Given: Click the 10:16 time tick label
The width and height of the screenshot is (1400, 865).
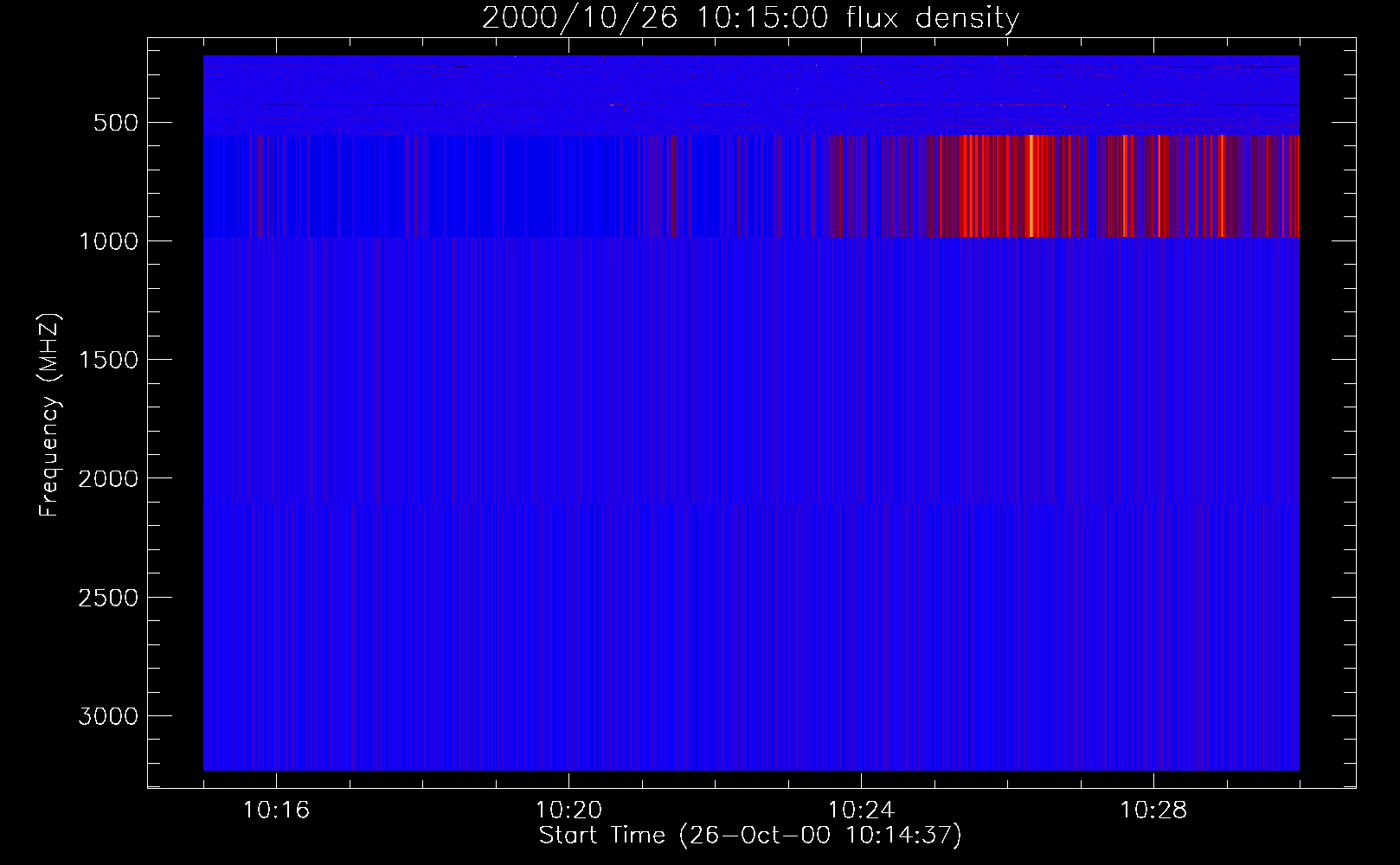Looking at the screenshot, I should (276, 811).
